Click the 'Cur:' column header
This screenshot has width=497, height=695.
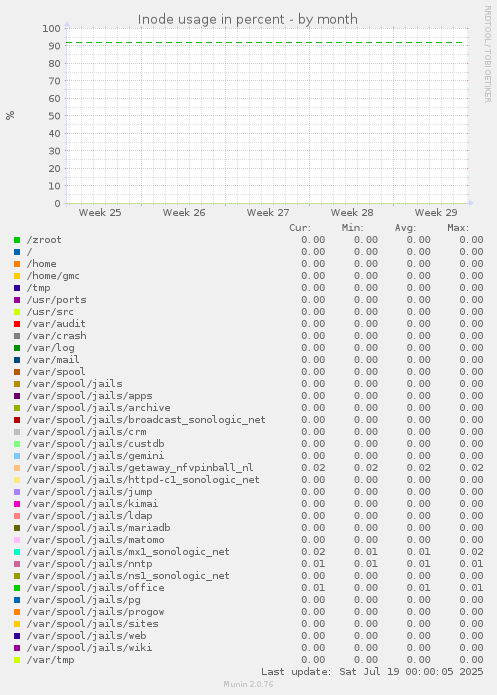click(x=300, y=228)
